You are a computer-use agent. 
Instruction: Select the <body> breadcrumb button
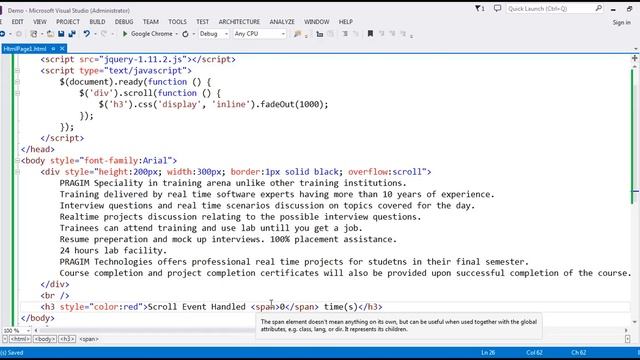(x=44, y=339)
